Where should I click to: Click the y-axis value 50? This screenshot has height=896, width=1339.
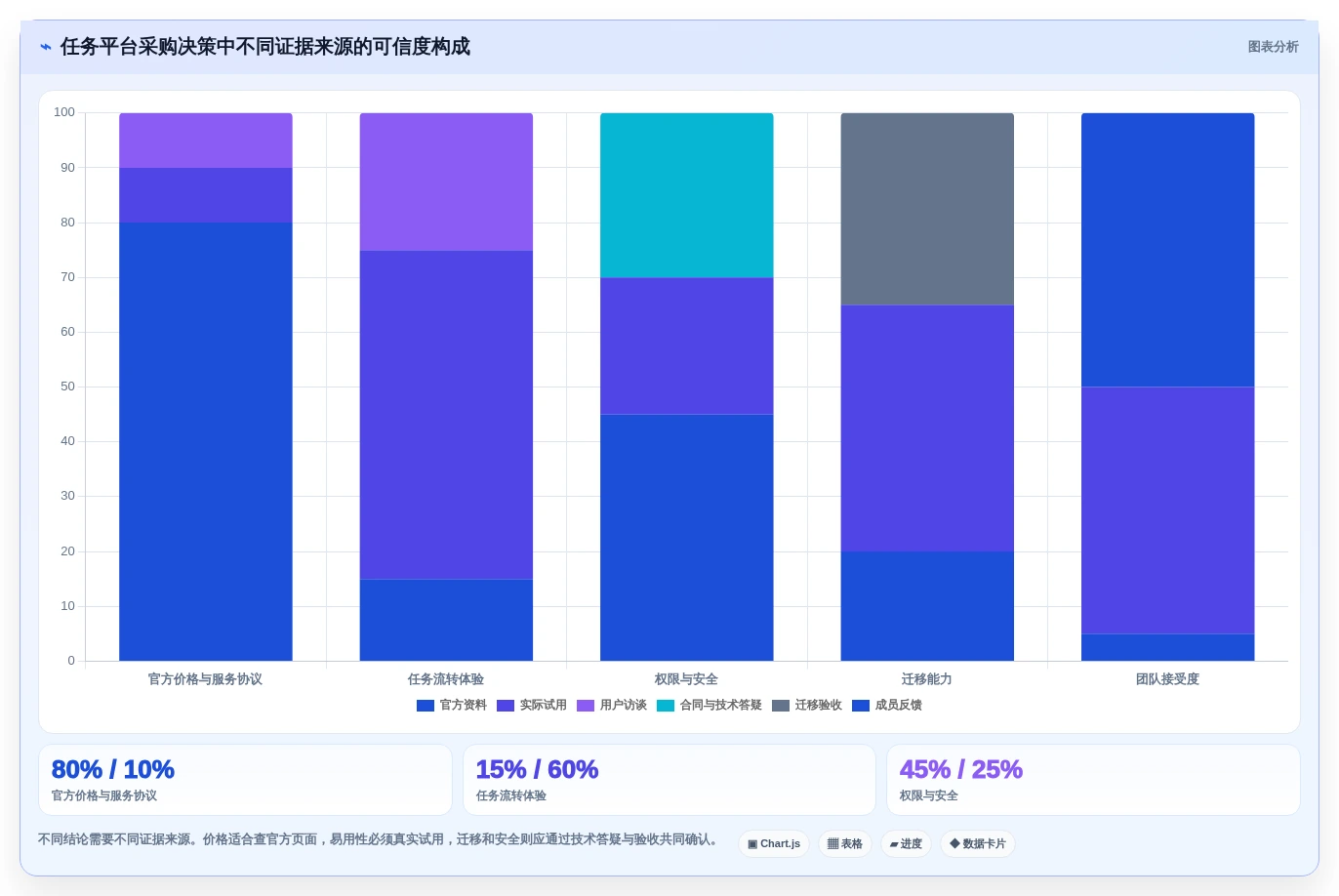[67, 387]
